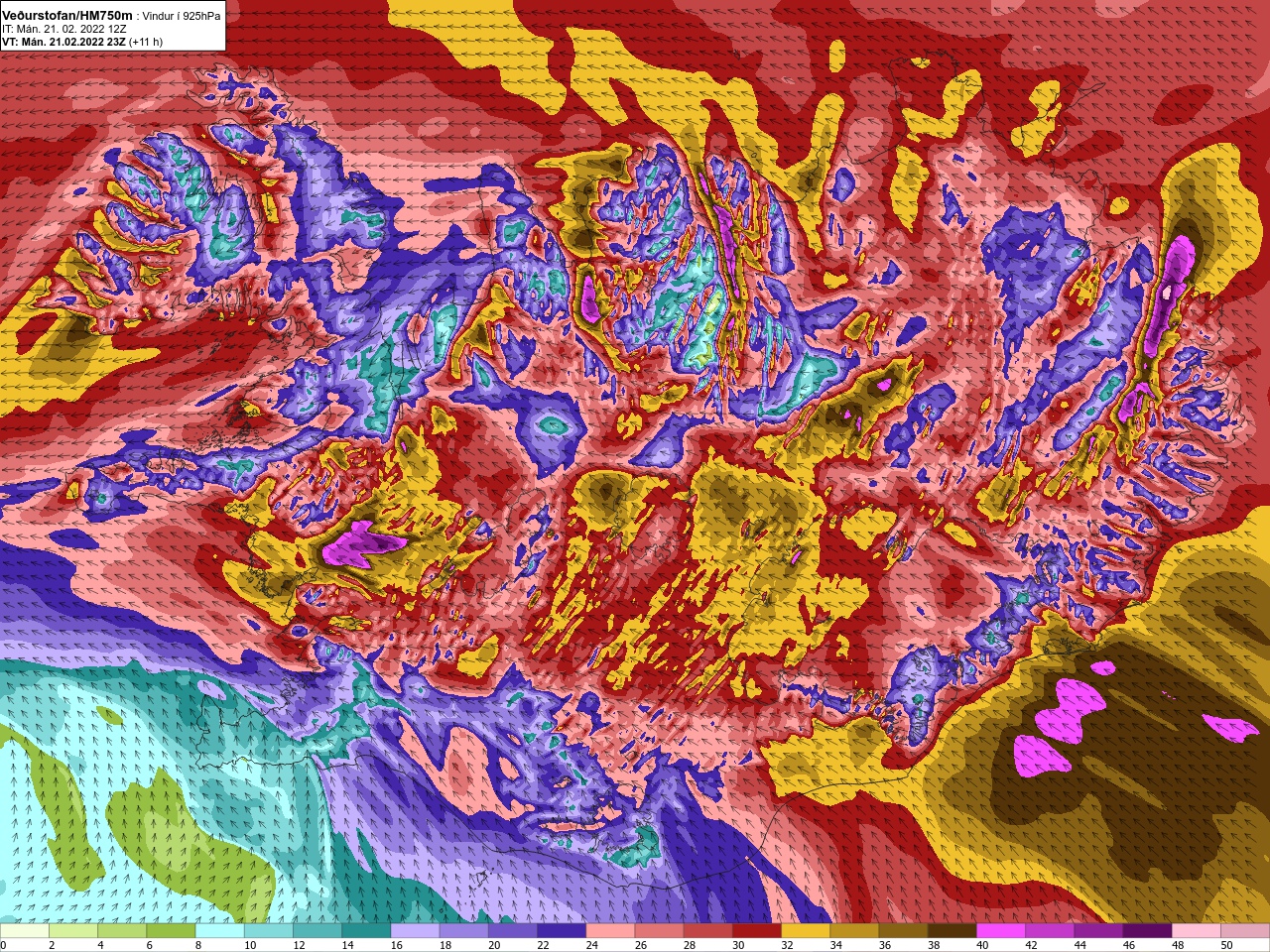Screen dimensions: 1270x952
Task: Click the legend scale label '16'
Action: coord(396,945)
